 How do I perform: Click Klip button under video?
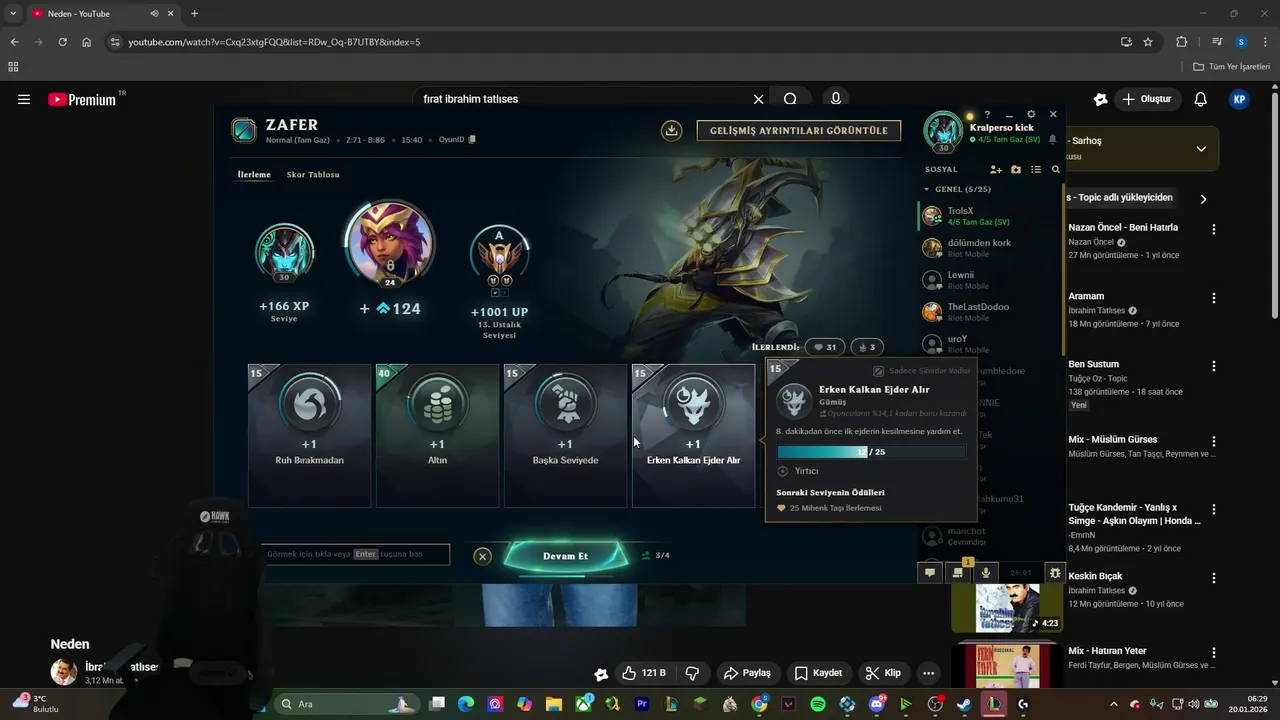coord(884,673)
